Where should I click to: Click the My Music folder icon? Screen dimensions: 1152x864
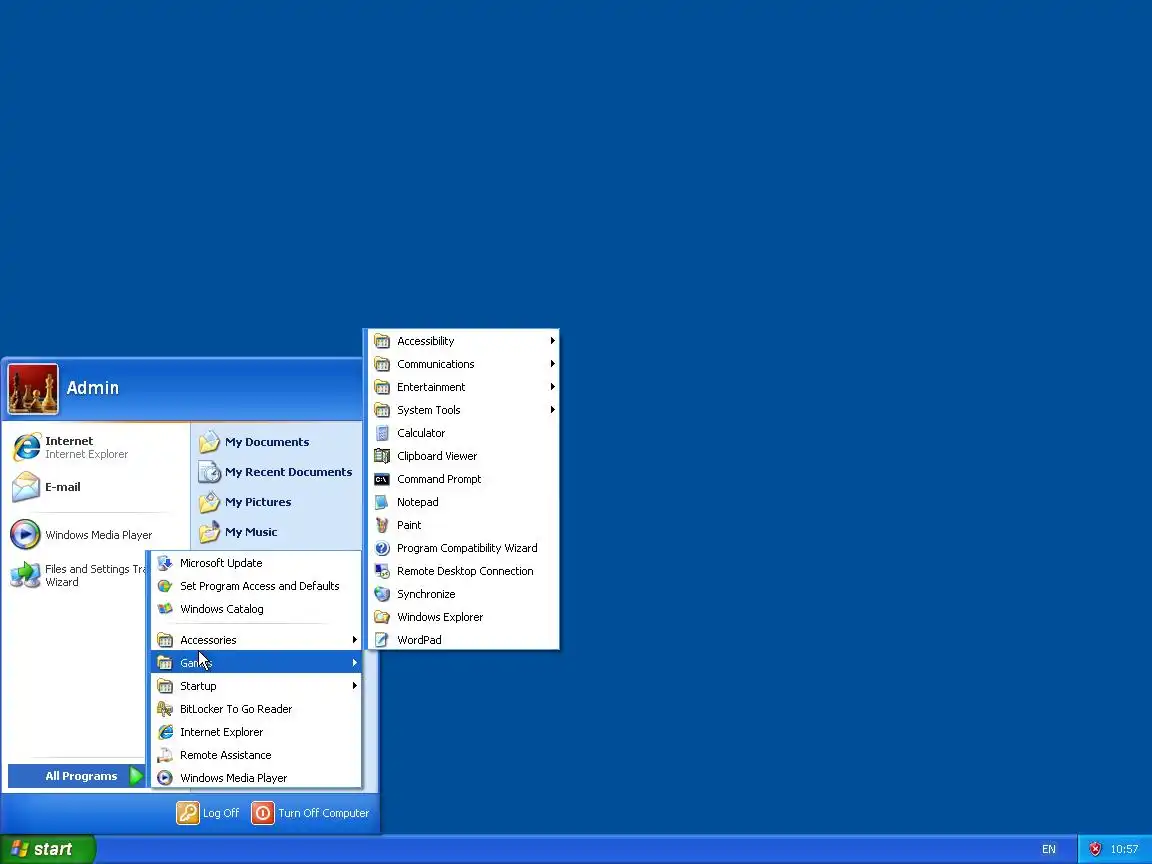click(x=209, y=532)
